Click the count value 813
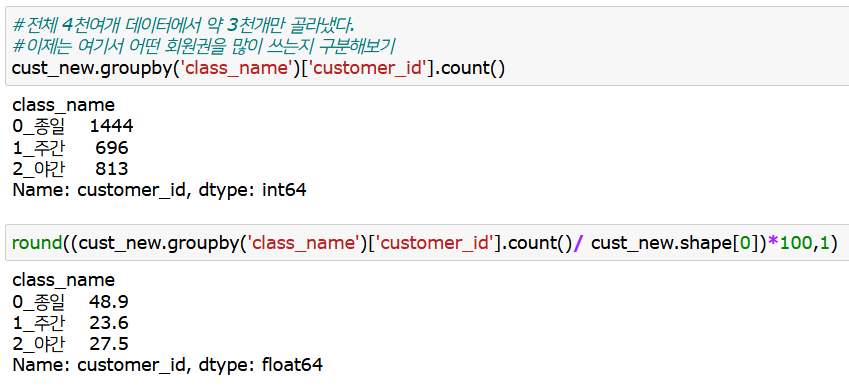849x390 pixels. click(112, 169)
